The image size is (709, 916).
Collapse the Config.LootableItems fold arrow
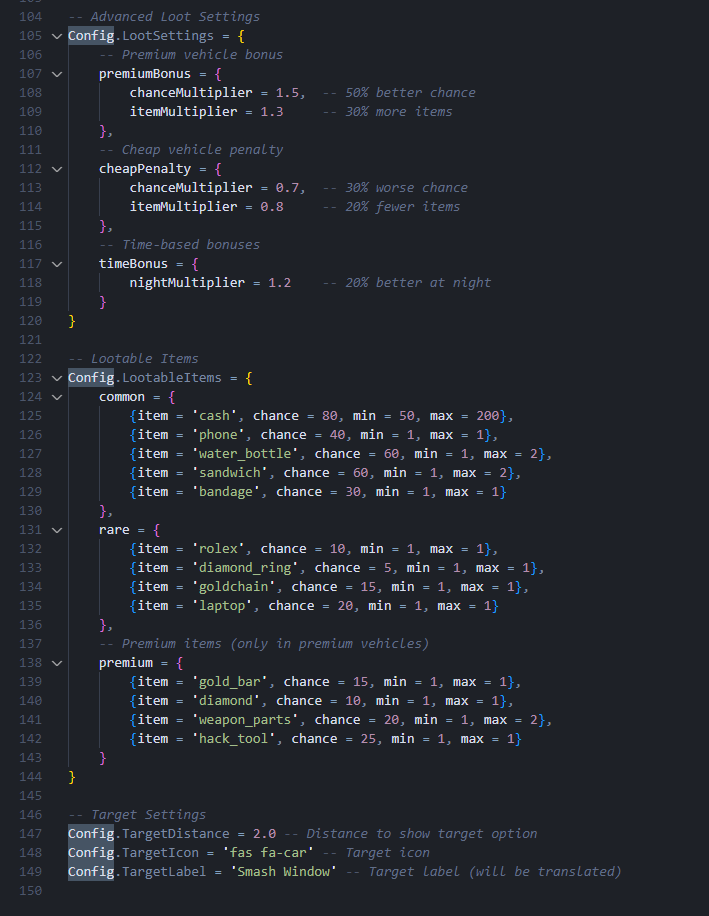coord(56,378)
